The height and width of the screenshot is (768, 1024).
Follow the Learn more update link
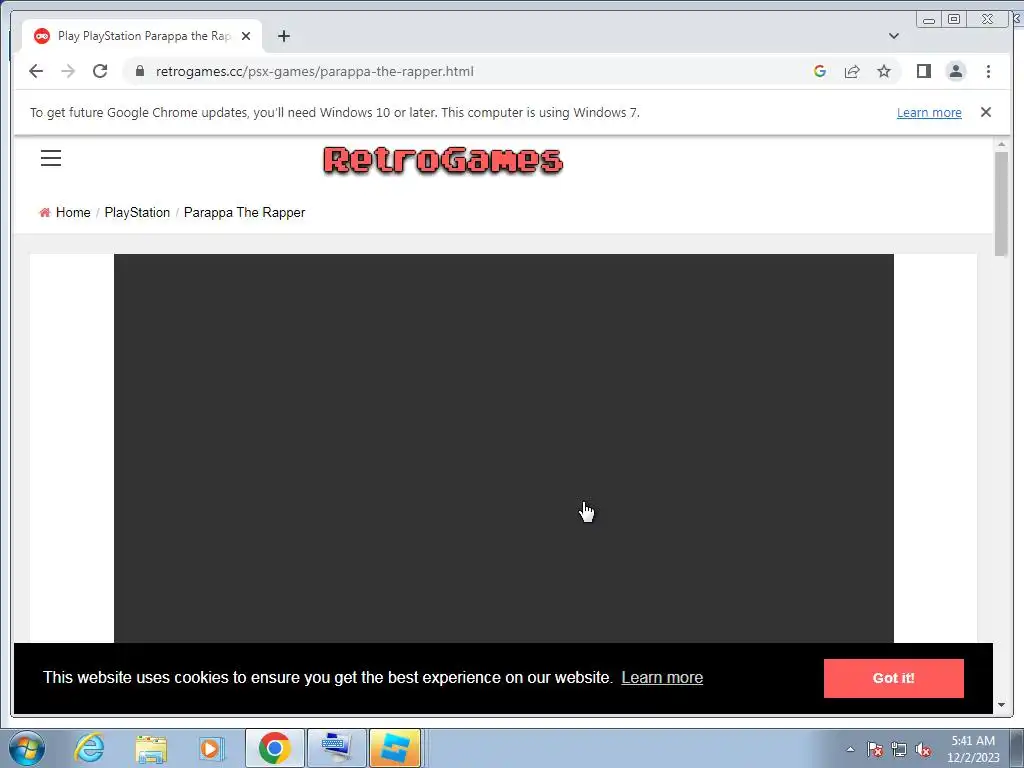click(929, 112)
